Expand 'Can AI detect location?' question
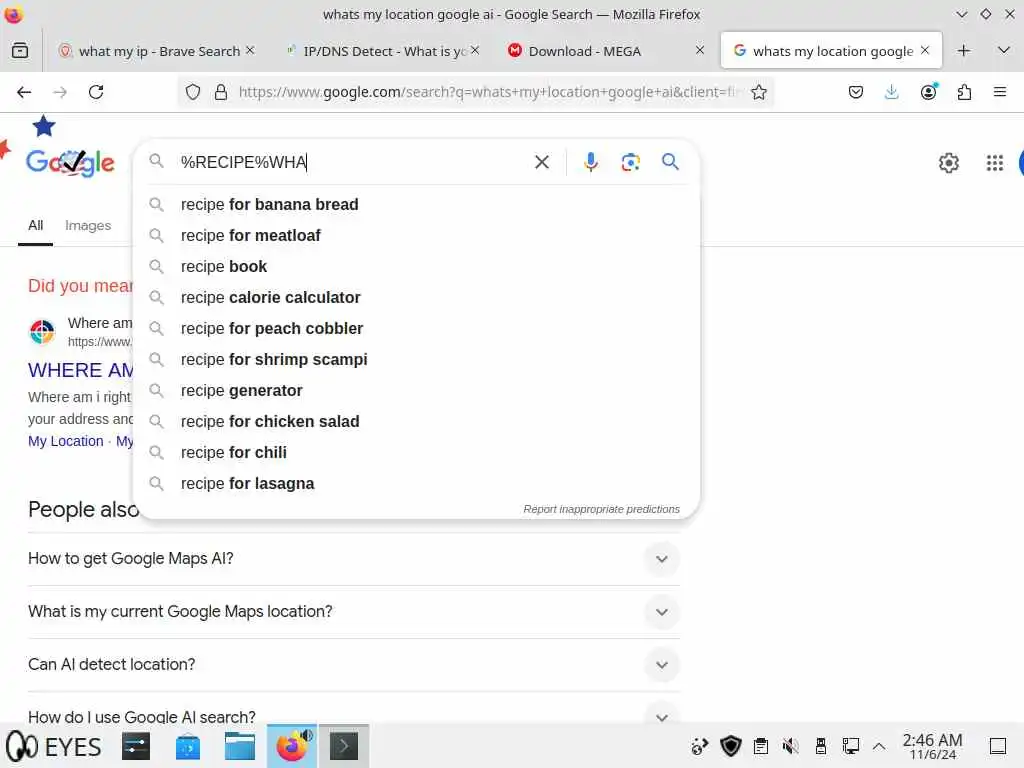 [354, 665]
